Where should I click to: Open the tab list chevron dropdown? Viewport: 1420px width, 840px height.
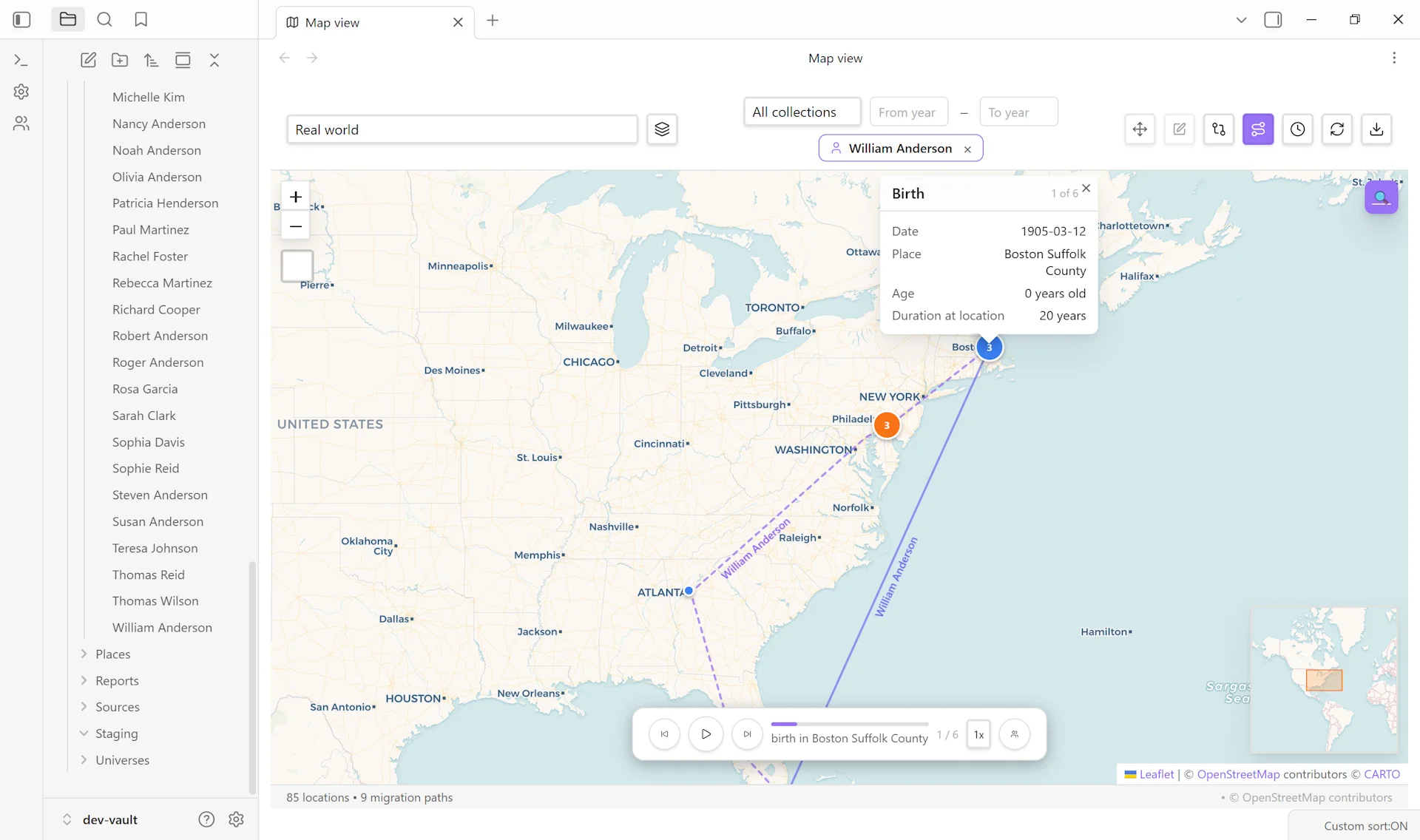(x=1241, y=20)
